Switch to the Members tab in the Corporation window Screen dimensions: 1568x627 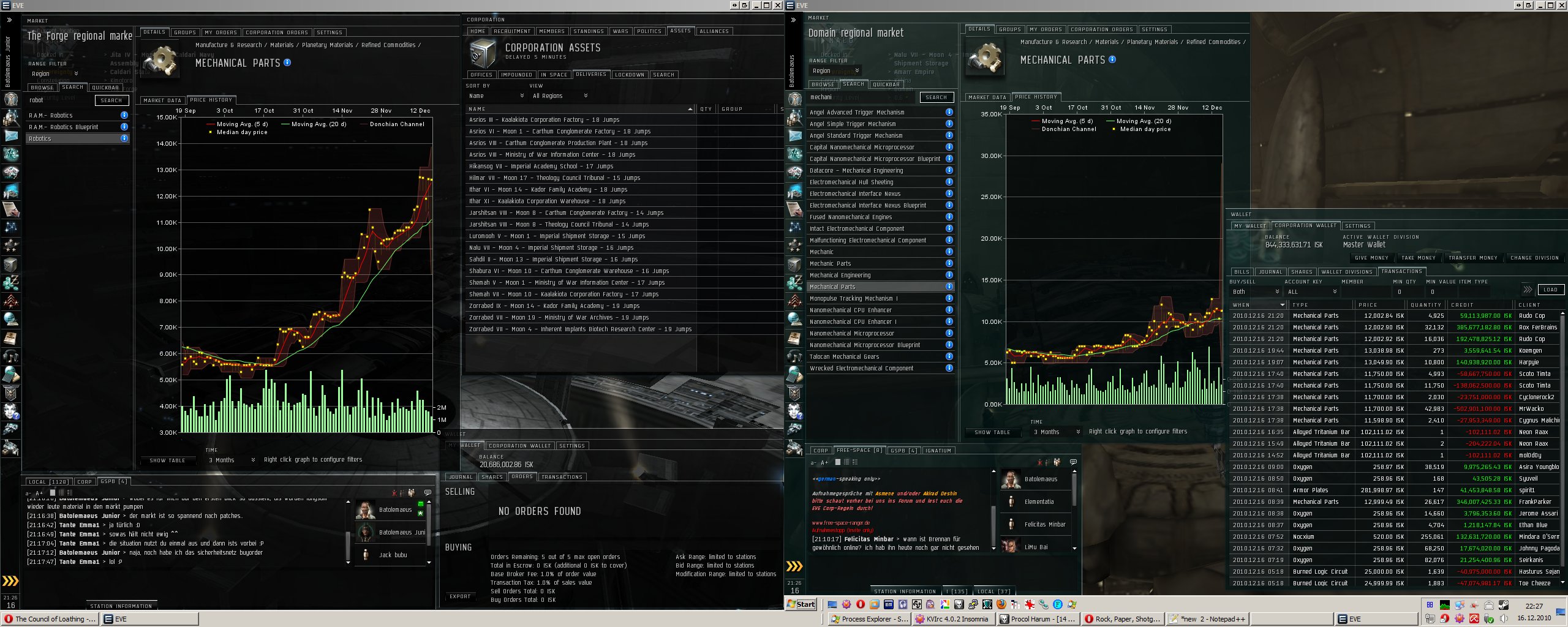[552, 31]
